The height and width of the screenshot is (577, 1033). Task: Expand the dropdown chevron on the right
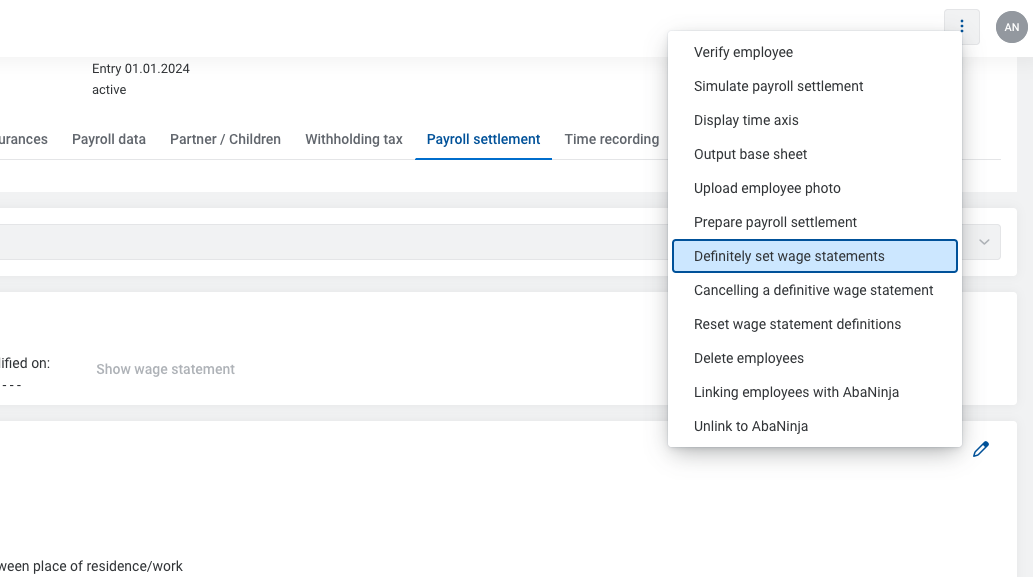point(984,242)
